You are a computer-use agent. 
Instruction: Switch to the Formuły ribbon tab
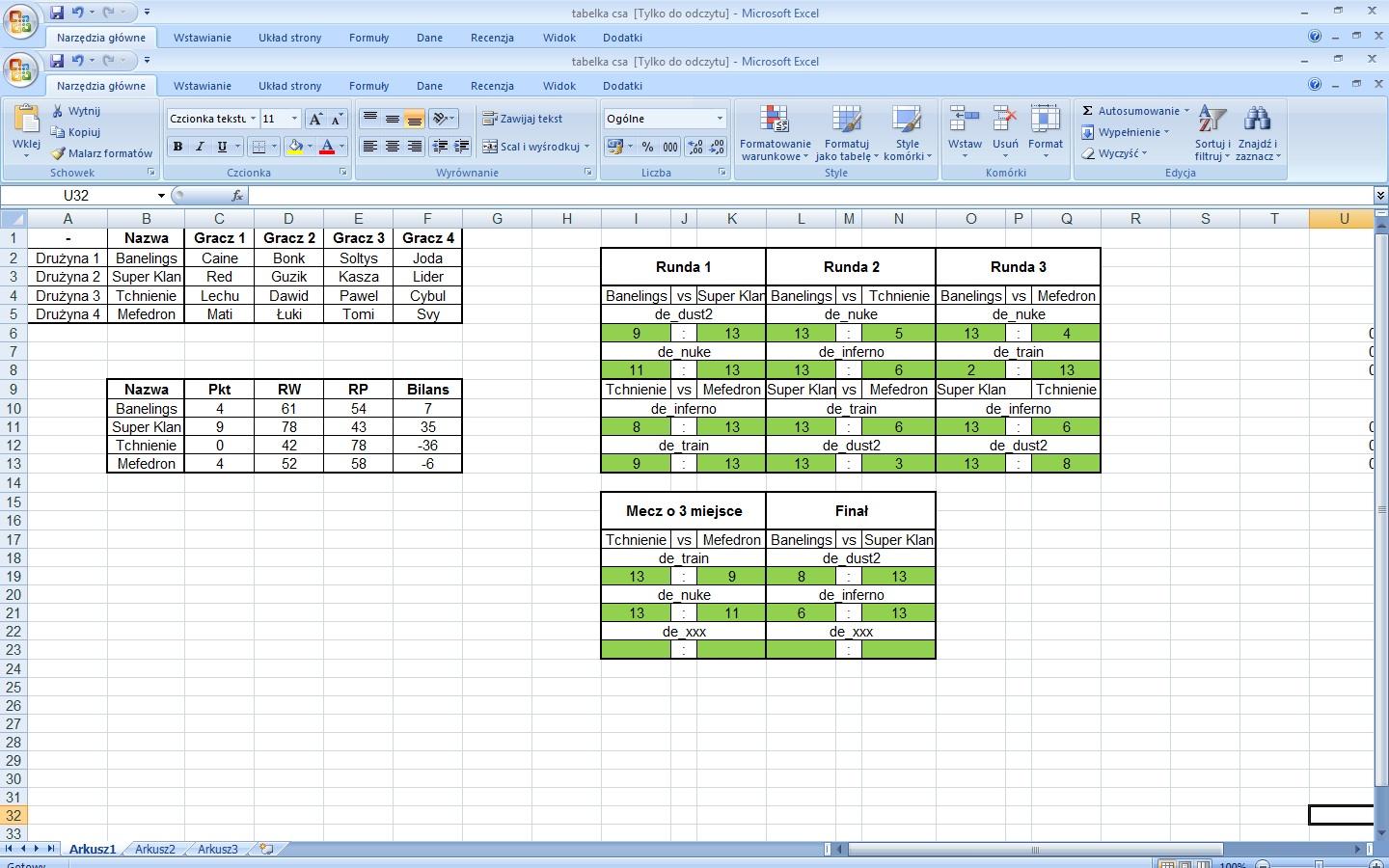click(368, 86)
